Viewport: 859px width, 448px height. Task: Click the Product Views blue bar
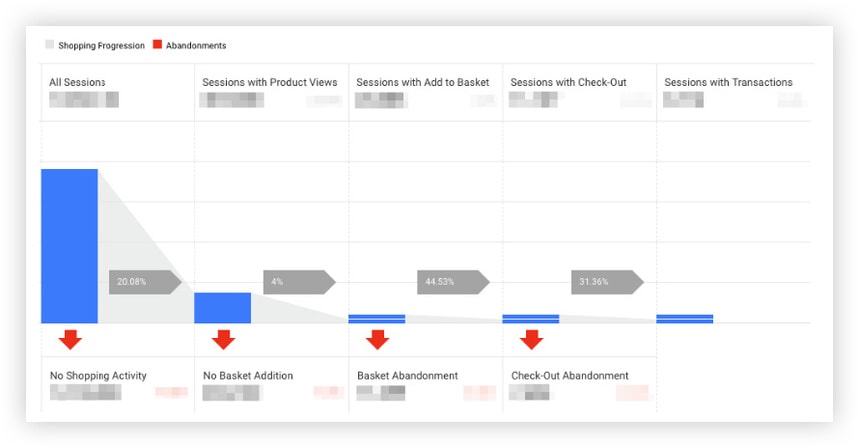pos(222,308)
